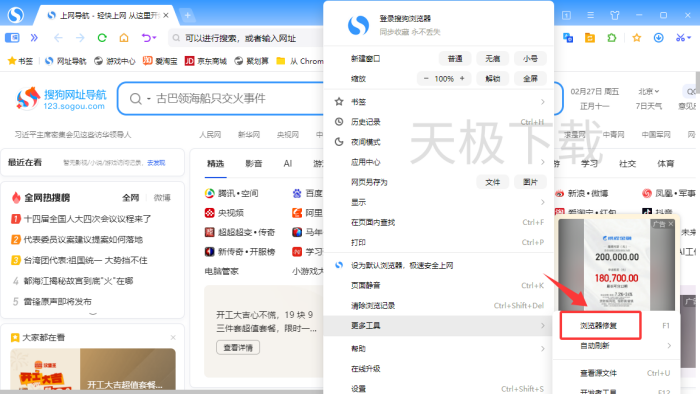Open the home page icon
700x394 pixels.
pyautogui.click(x=124, y=38)
